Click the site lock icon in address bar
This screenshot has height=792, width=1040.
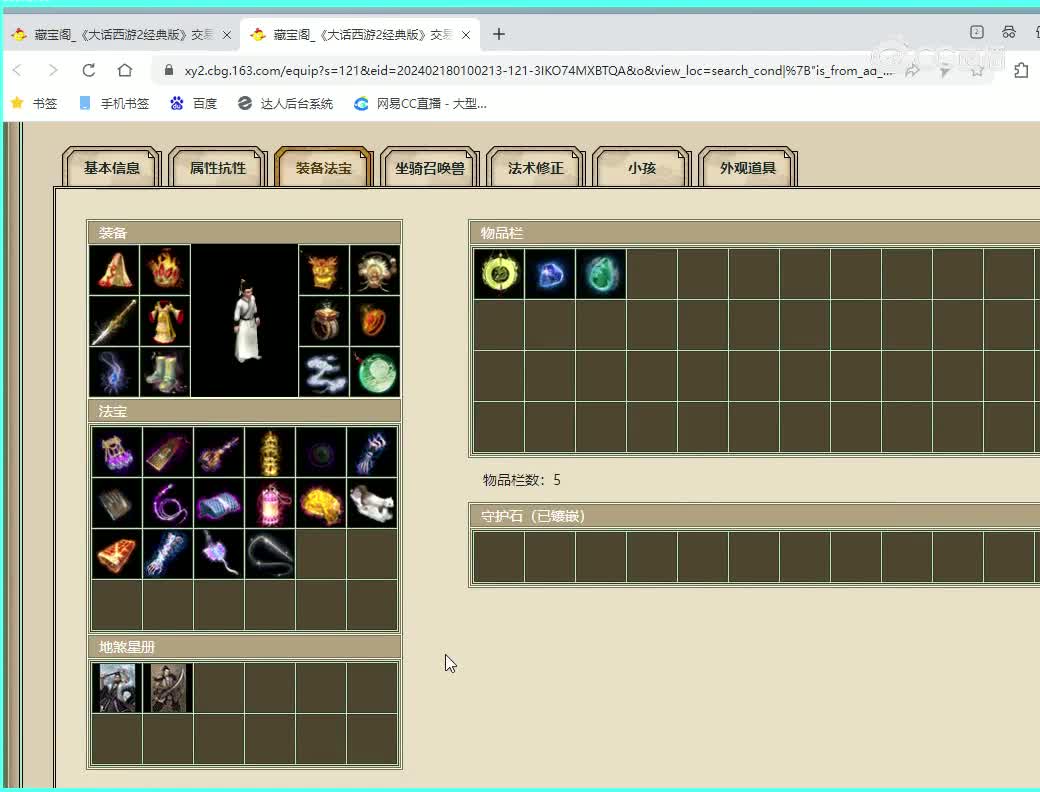[169, 70]
